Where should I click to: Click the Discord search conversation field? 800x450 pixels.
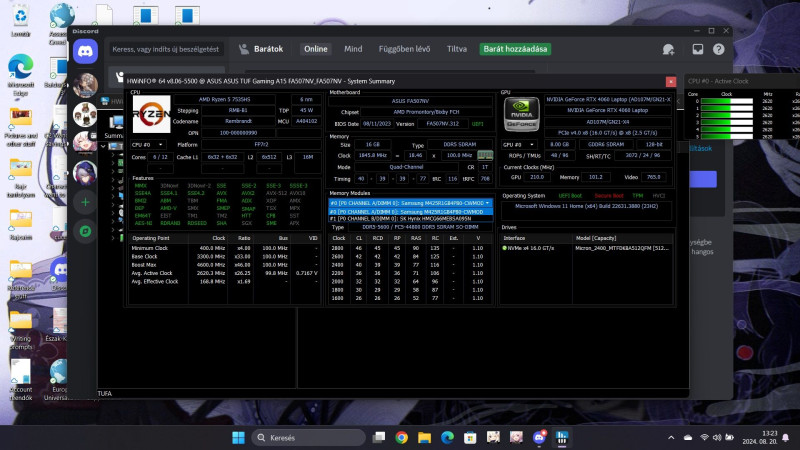click(165, 49)
